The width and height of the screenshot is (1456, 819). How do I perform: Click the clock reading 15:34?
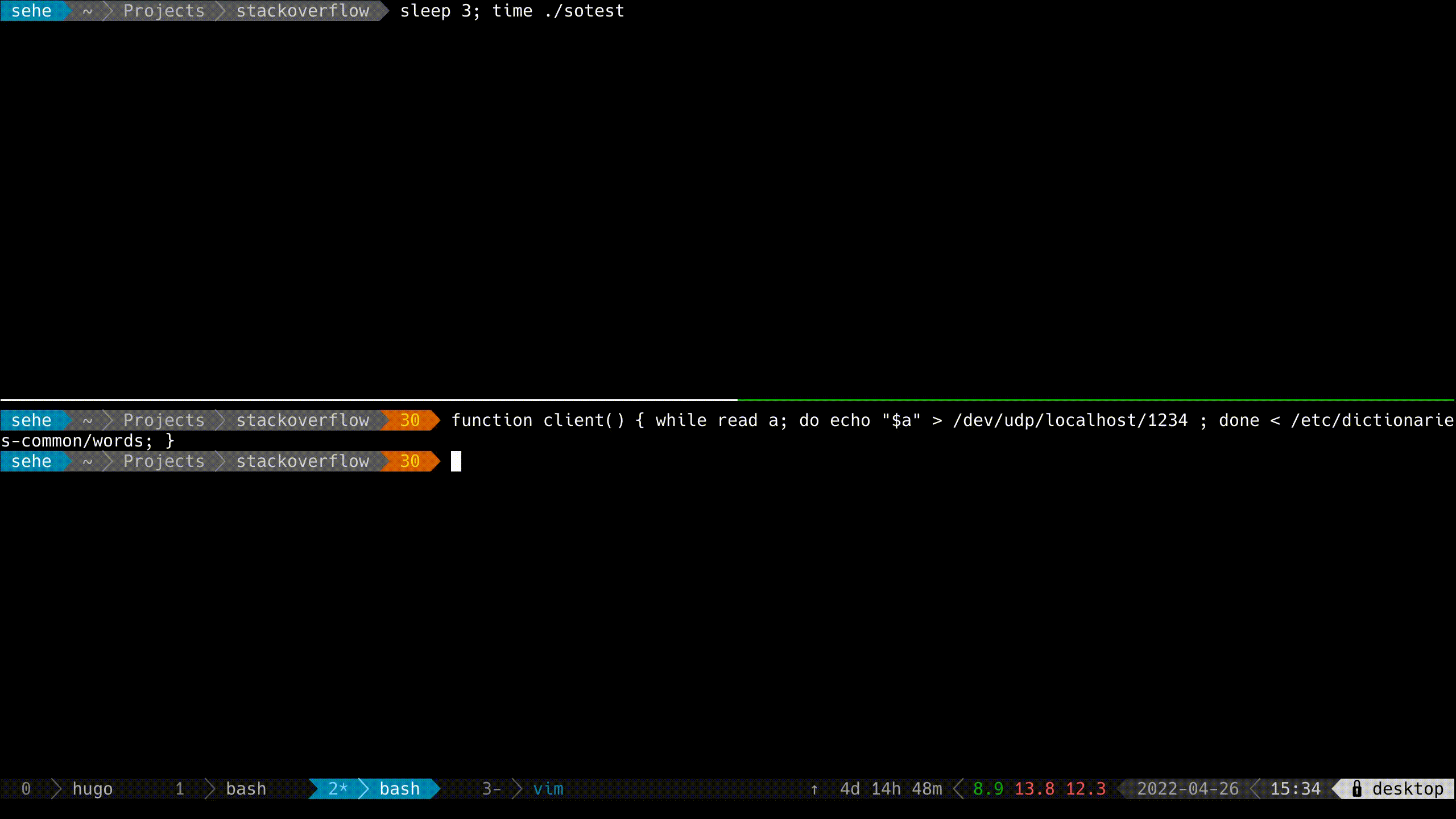1295,789
